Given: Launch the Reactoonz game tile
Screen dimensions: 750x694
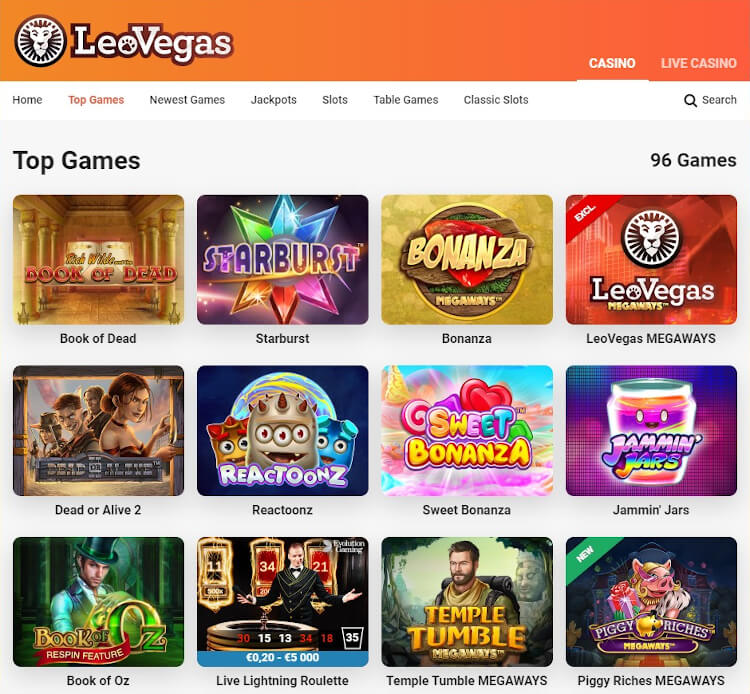Looking at the screenshot, I should click(283, 430).
